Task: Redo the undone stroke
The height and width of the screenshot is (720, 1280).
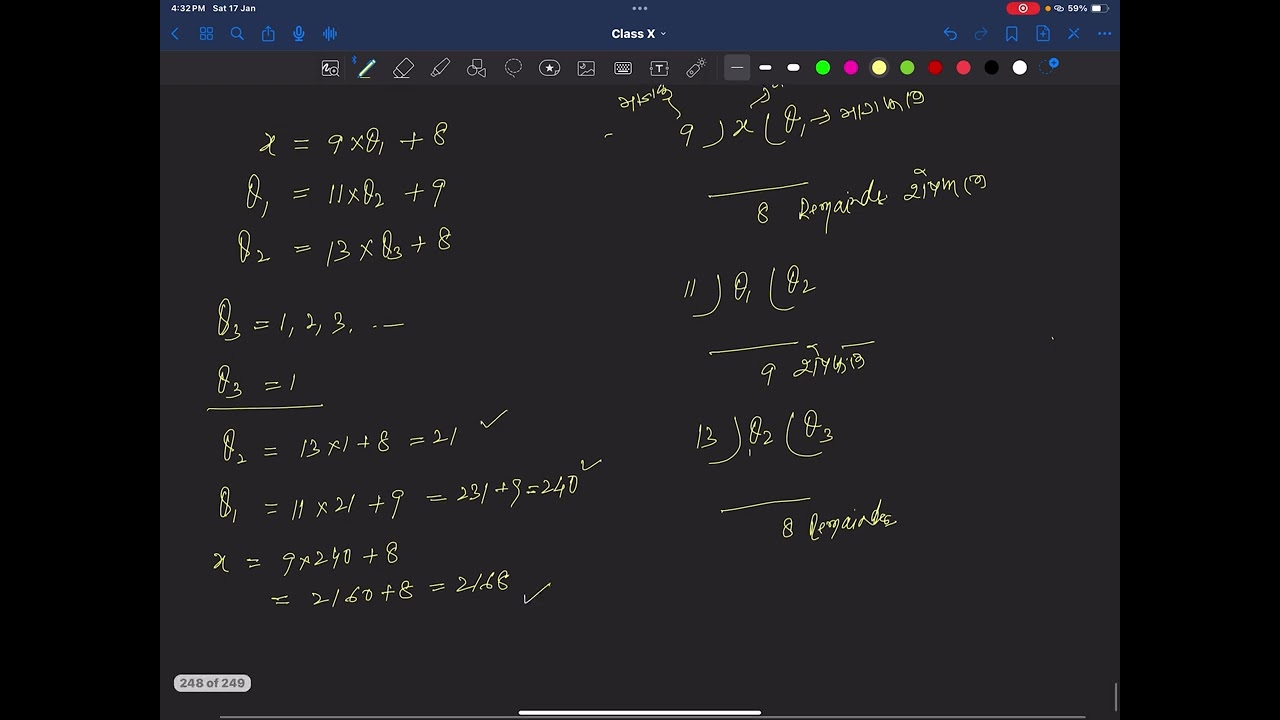Action: pos(981,34)
